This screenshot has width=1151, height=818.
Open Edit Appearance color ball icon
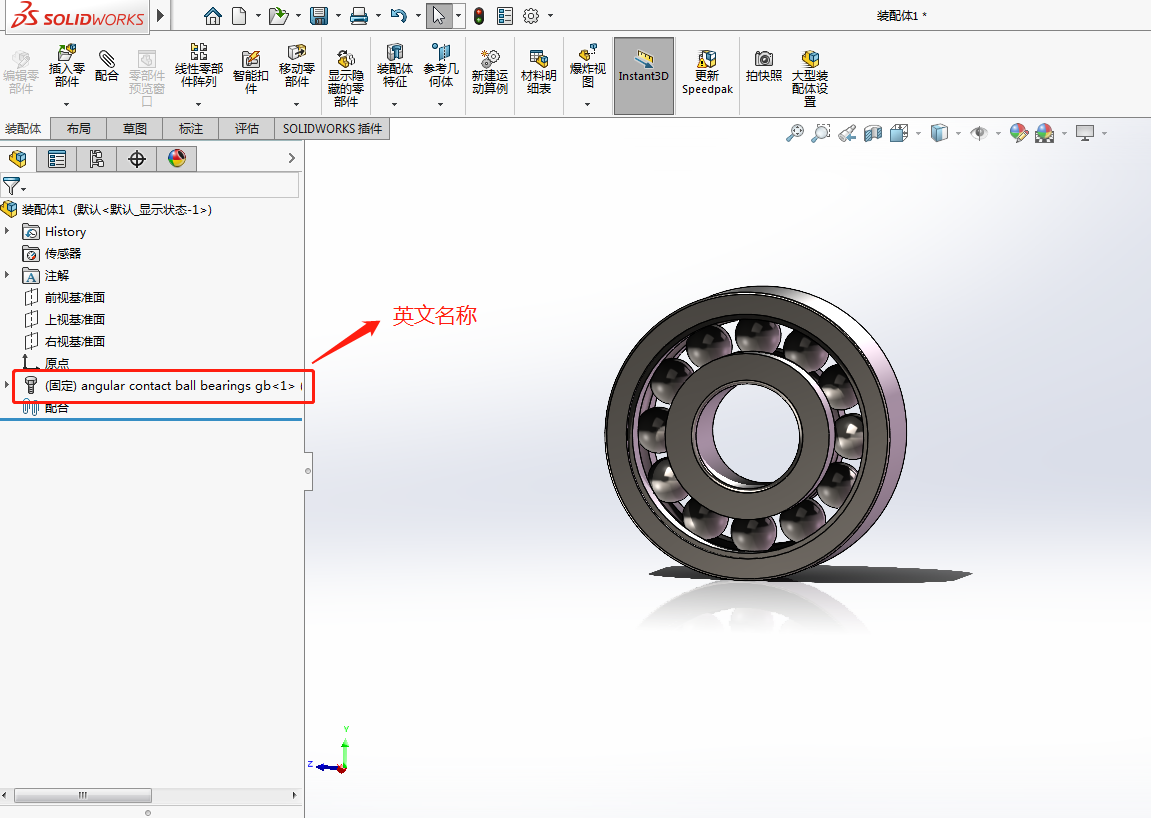pyautogui.click(x=1019, y=133)
